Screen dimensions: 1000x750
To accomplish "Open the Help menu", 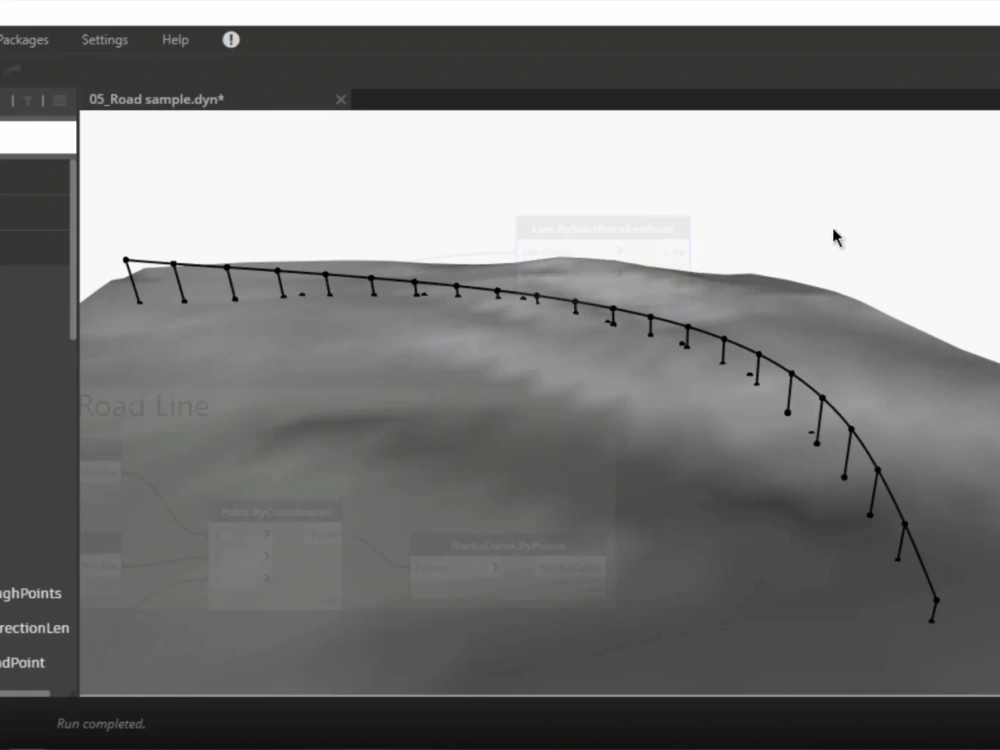I will [x=174, y=40].
